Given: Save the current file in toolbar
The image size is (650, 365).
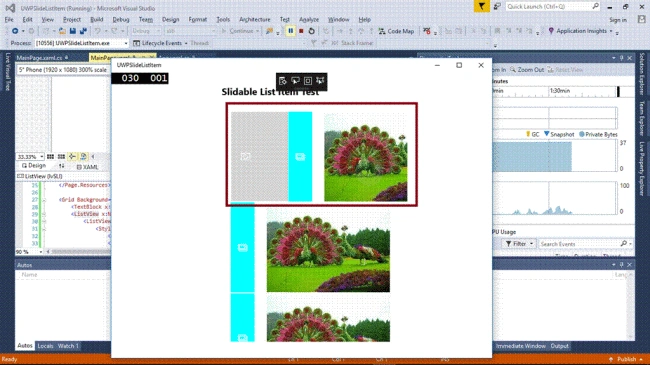Looking at the screenshot, I should click(x=73, y=31).
